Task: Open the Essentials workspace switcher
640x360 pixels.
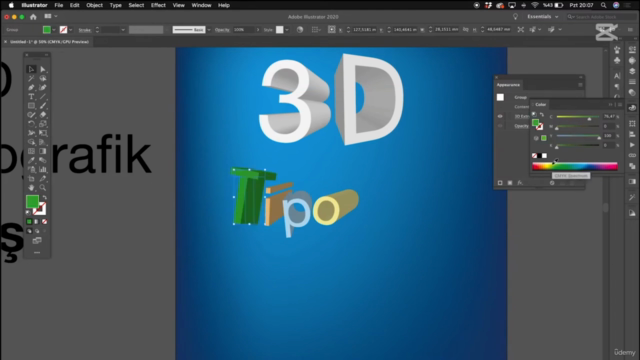Action: coord(542,17)
